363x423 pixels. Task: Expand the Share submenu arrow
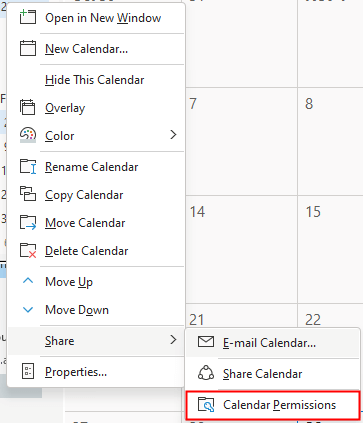(173, 340)
